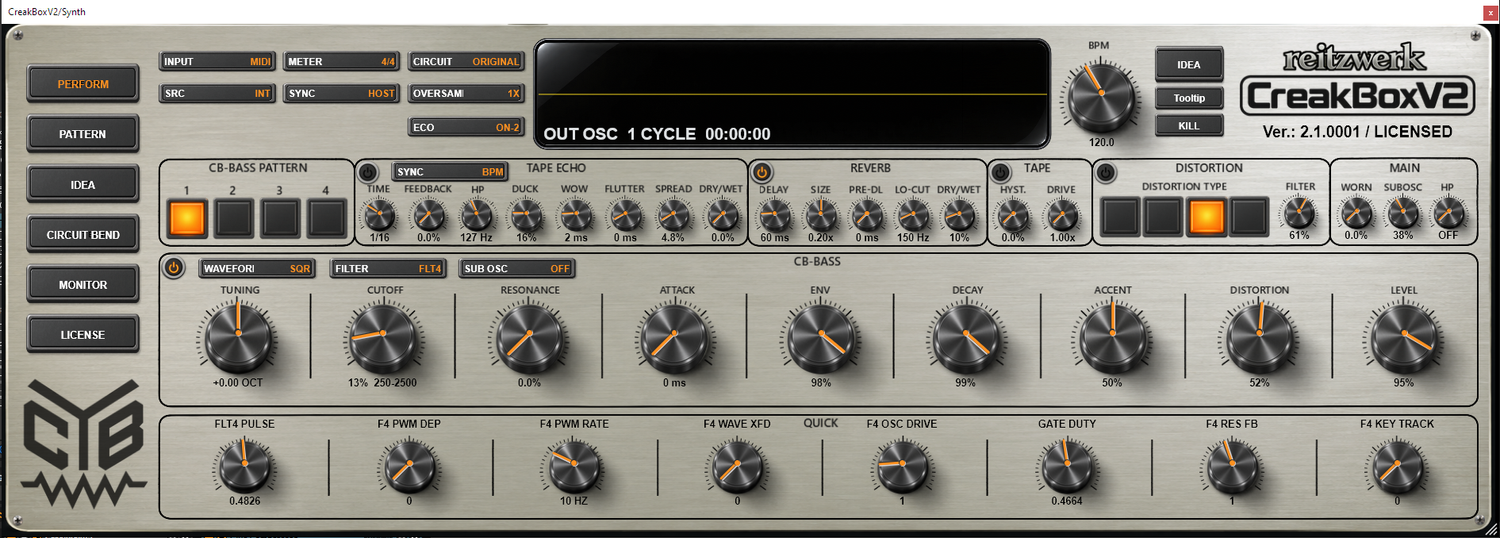Toggle the Reverb power button
Viewport: 1500px width, 538px height.
(x=762, y=172)
